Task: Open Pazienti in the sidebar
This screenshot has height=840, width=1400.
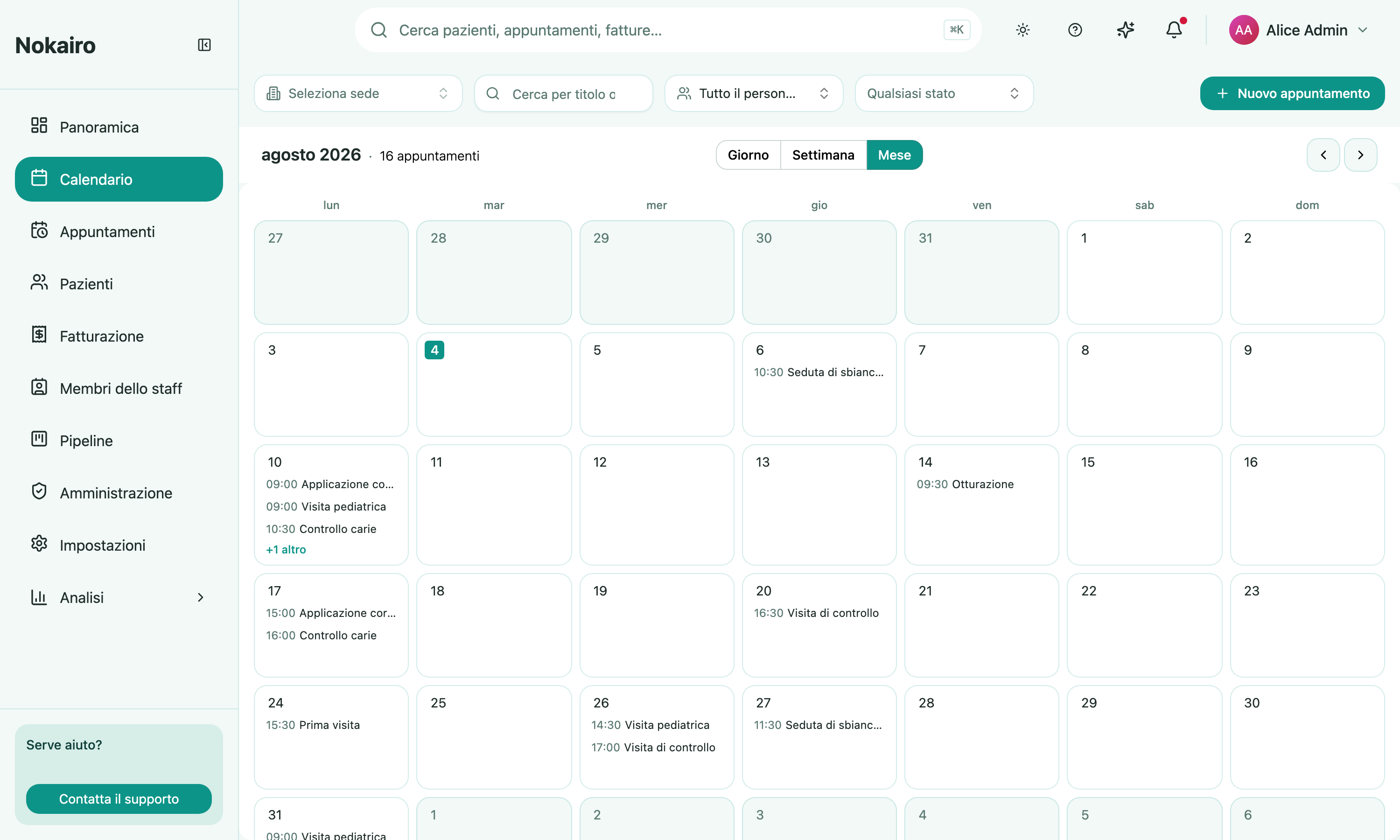Action: [x=119, y=284]
